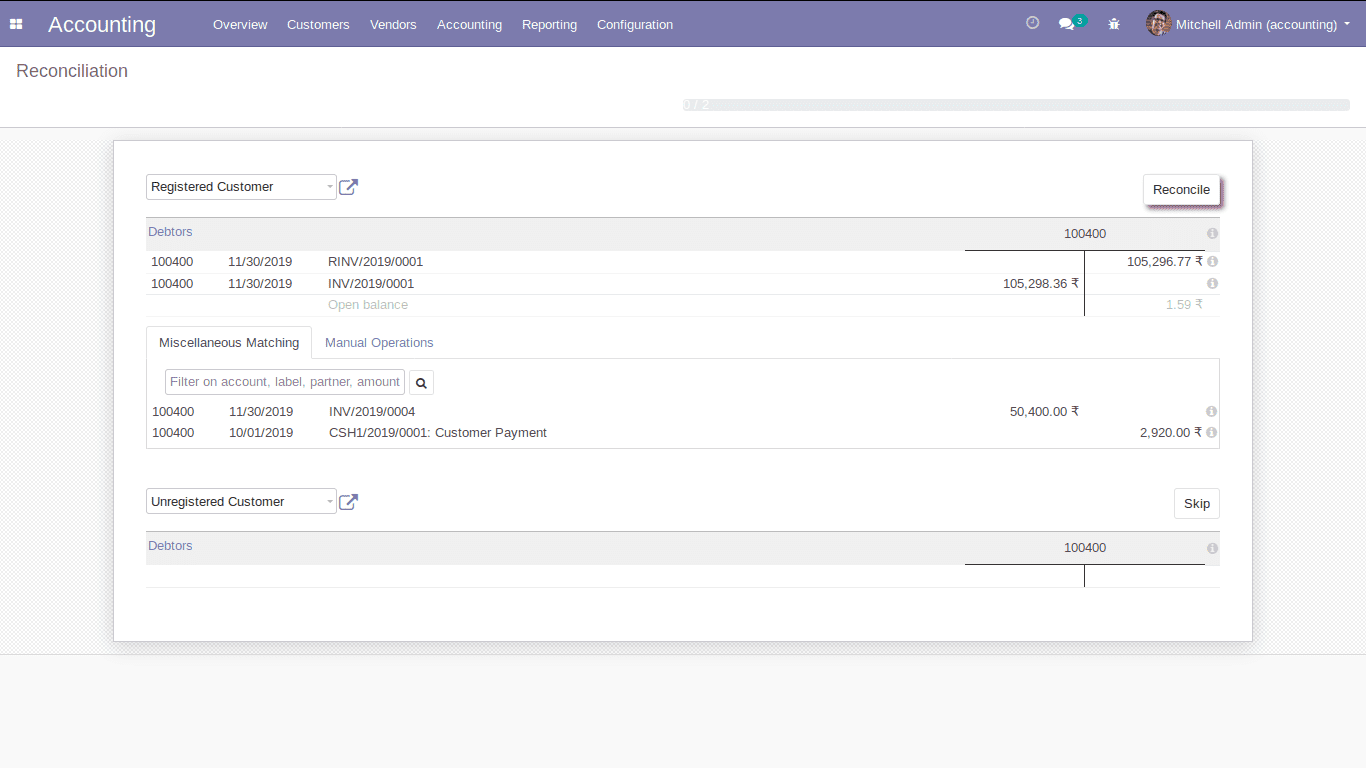1366x768 pixels.
Task: Click the Accounting app title
Action: [x=102, y=25]
